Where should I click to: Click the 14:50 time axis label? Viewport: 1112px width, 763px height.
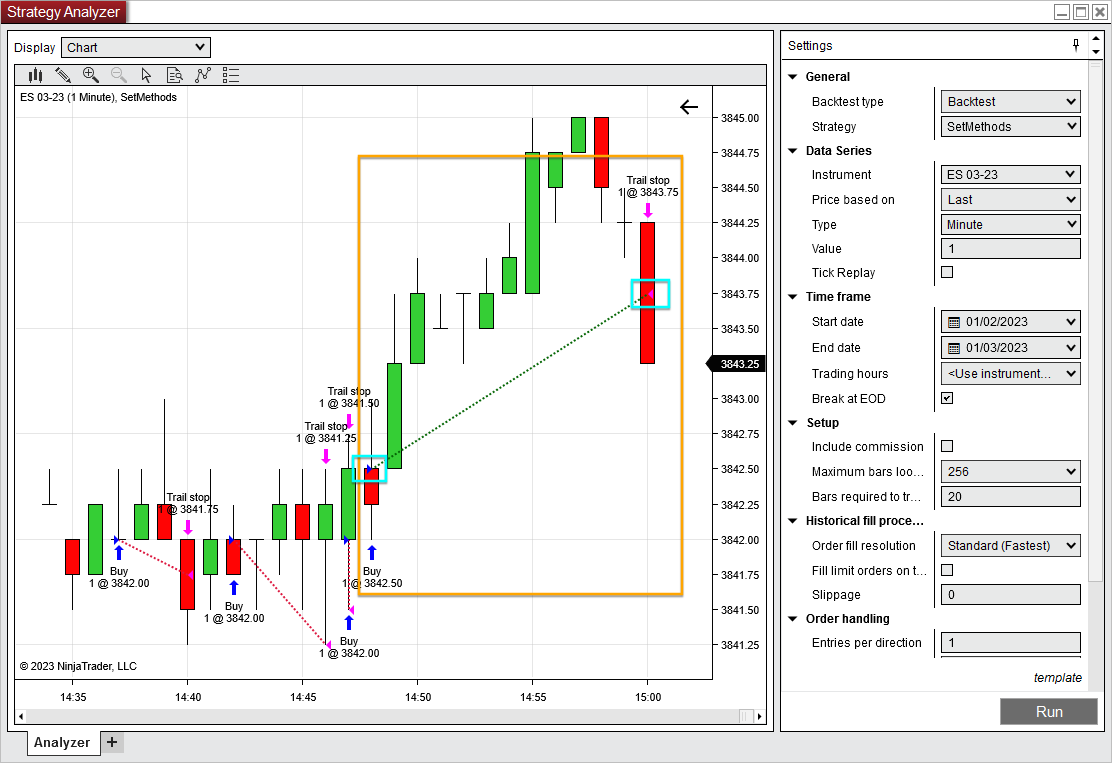point(418,697)
